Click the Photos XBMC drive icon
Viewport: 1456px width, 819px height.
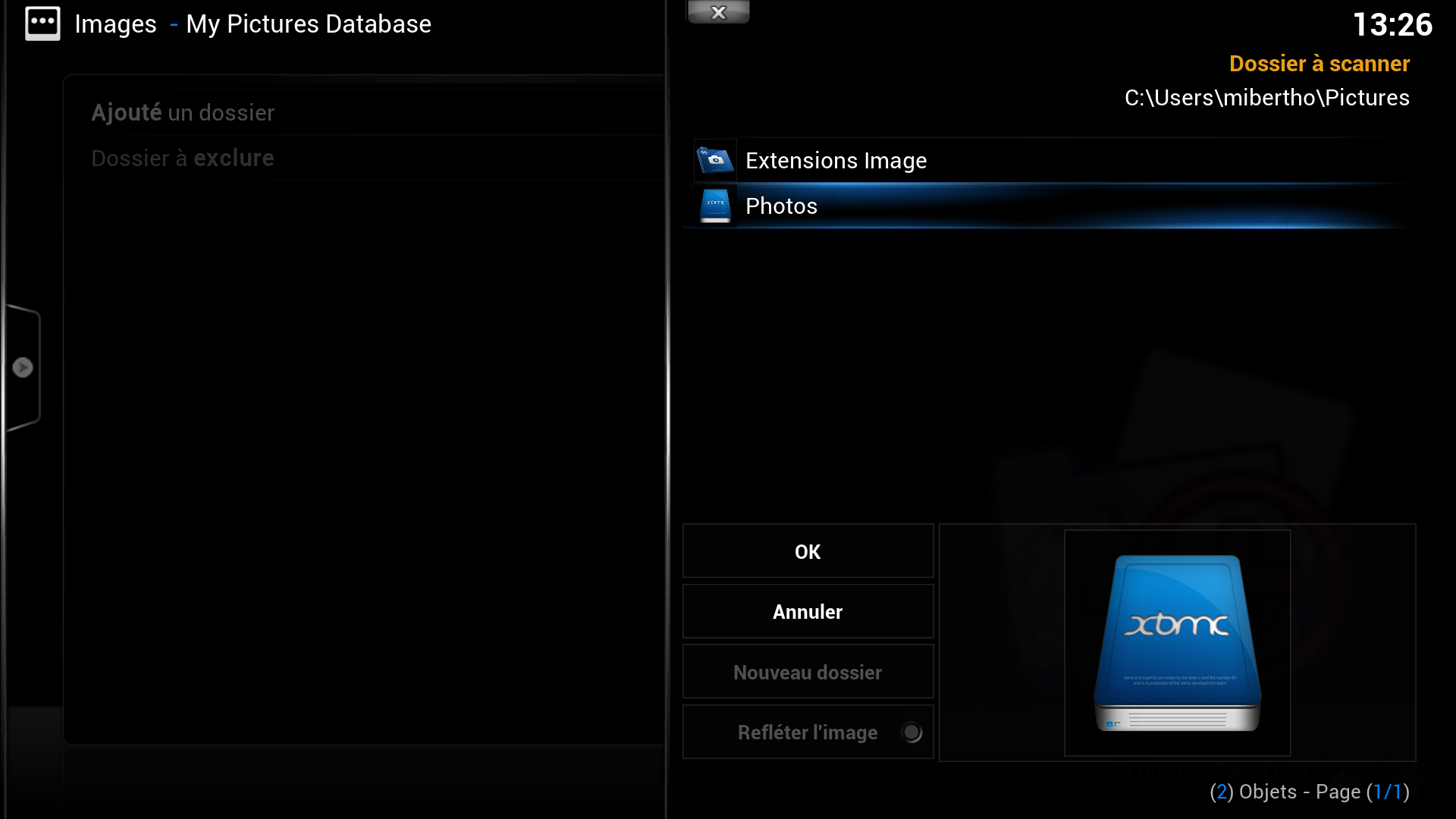(x=715, y=206)
